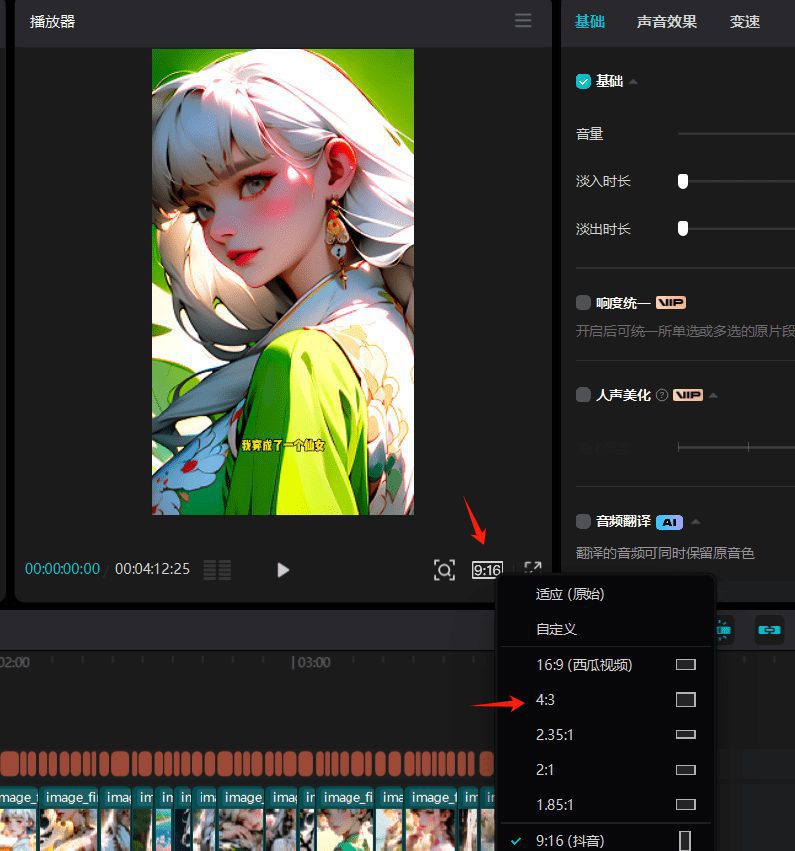Switch to the 变速 tab
The height and width of the screenshot is (851, 795).
[745, 22]
